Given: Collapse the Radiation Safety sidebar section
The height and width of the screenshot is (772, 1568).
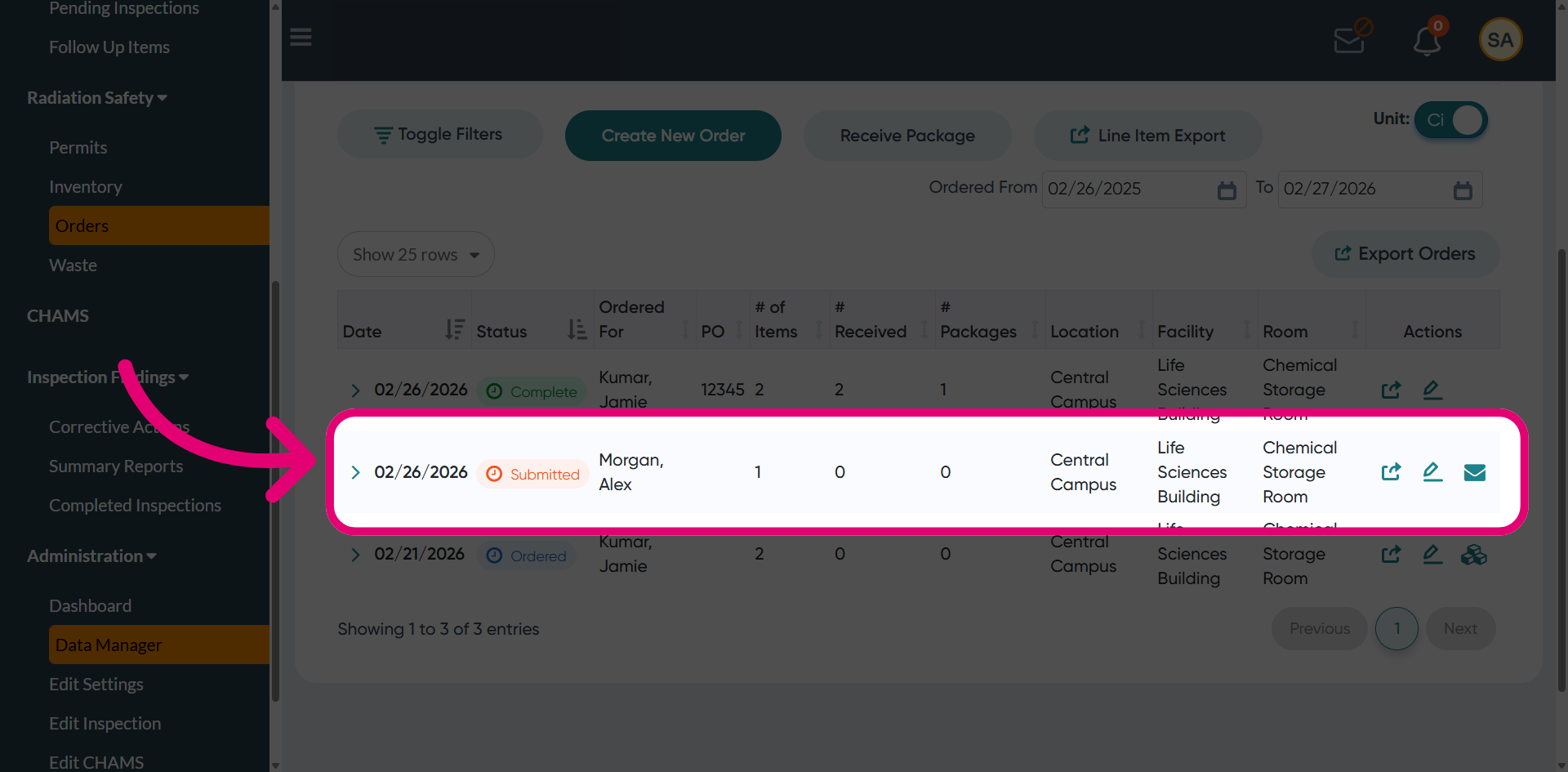Looking at the screenshot, I should 97,98.
